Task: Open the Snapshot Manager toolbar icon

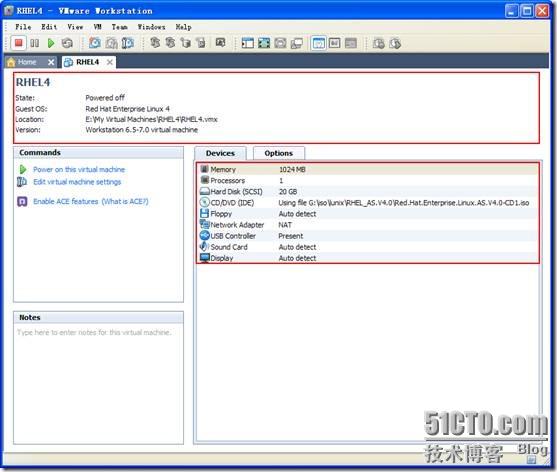Action: [x=128, y=43]
